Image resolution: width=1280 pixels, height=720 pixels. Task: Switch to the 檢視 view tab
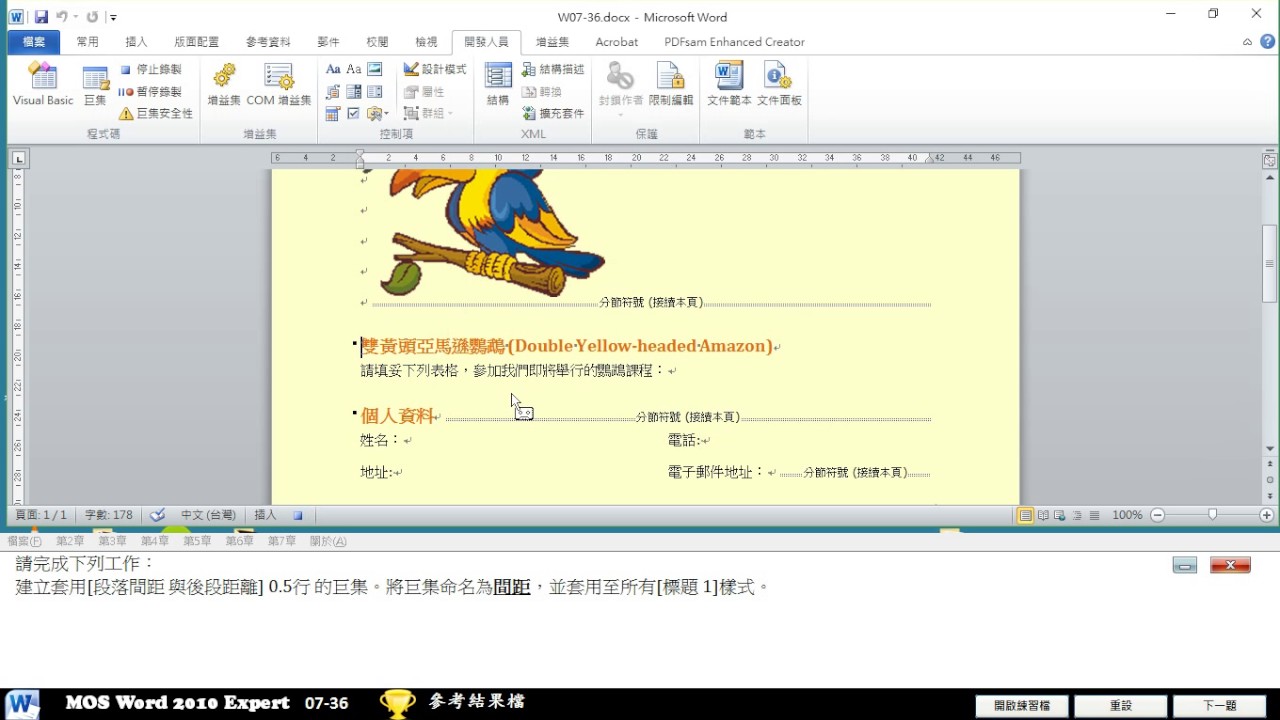(x=426, y=42)
